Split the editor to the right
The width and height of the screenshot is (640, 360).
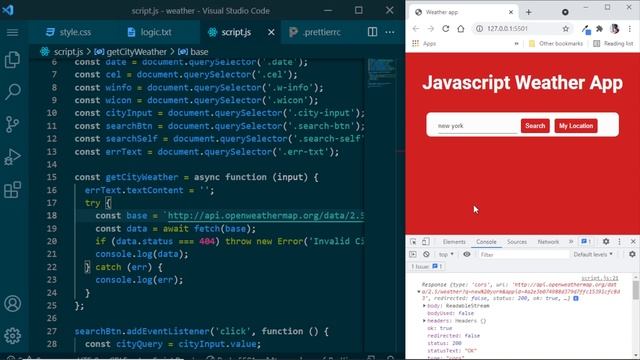[x=372, y=32]
